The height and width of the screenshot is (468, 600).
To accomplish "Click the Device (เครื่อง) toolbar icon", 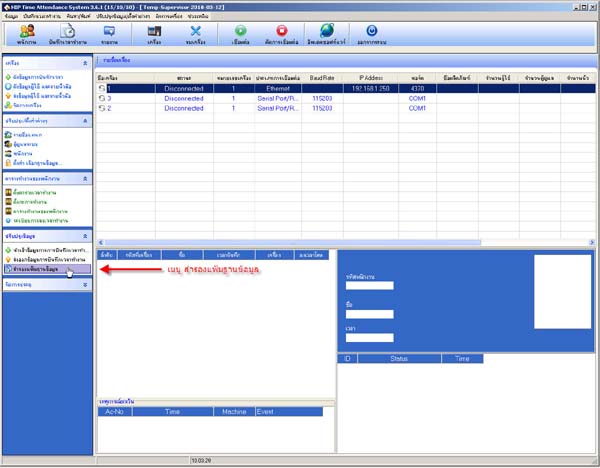I will pyautogui.click(x=154, y=34).
